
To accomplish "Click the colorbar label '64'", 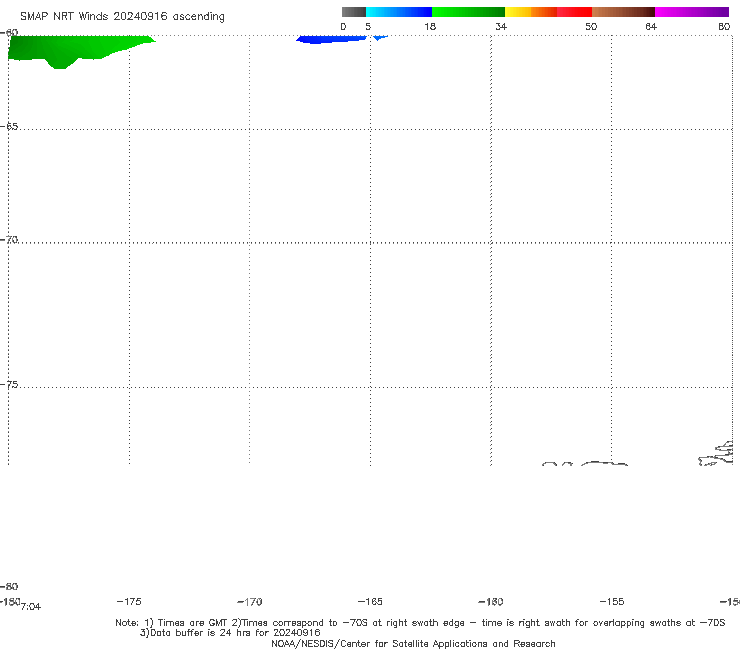I will click(651, 26).
